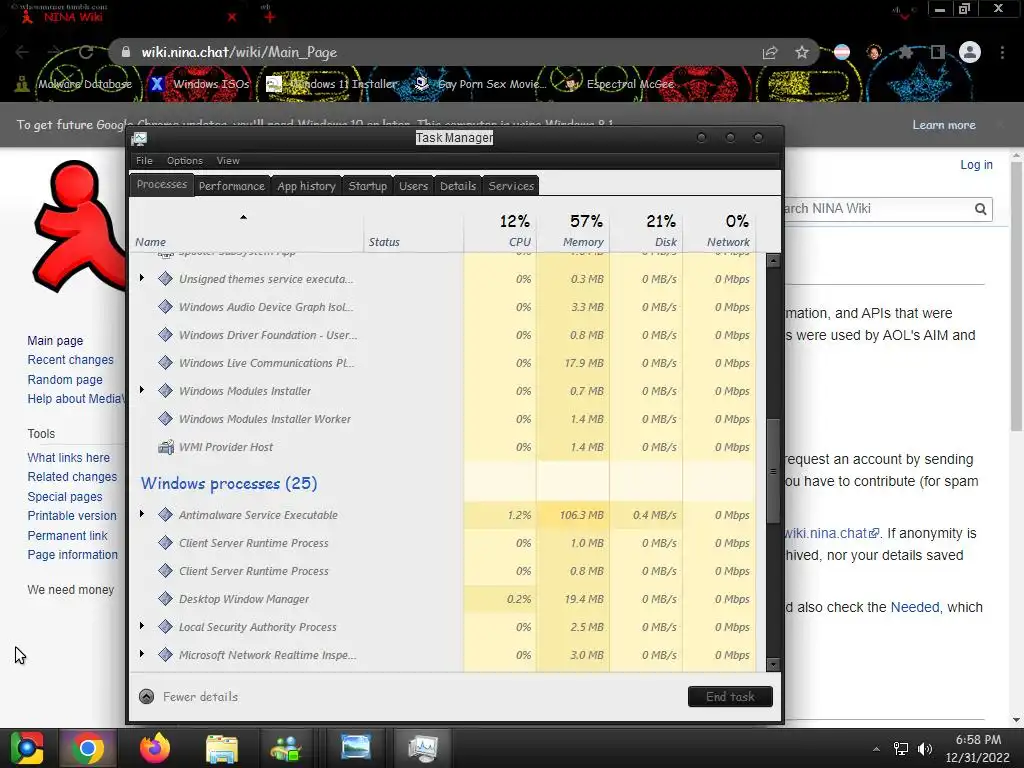1024x768 pixels.
Task: Collapse Task Manager with Fewer details
Action: click(189, 697)
